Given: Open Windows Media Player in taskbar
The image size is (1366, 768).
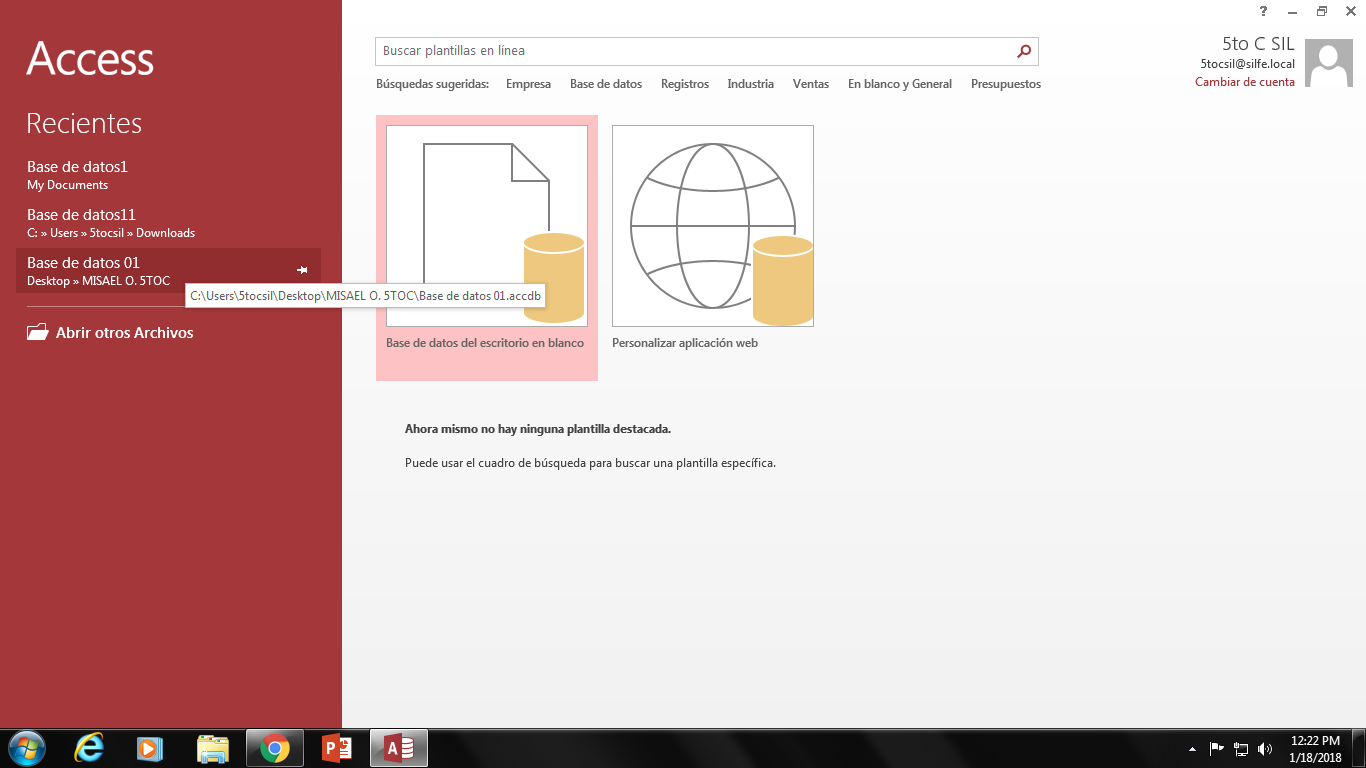Looking at the screenshot, I should tap(150, 748).
